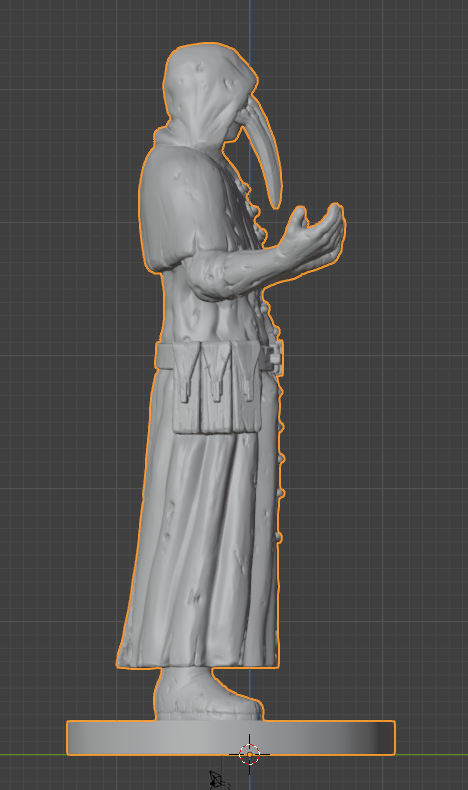Click the orange origin dot of the model

click(x=249, y=754)
